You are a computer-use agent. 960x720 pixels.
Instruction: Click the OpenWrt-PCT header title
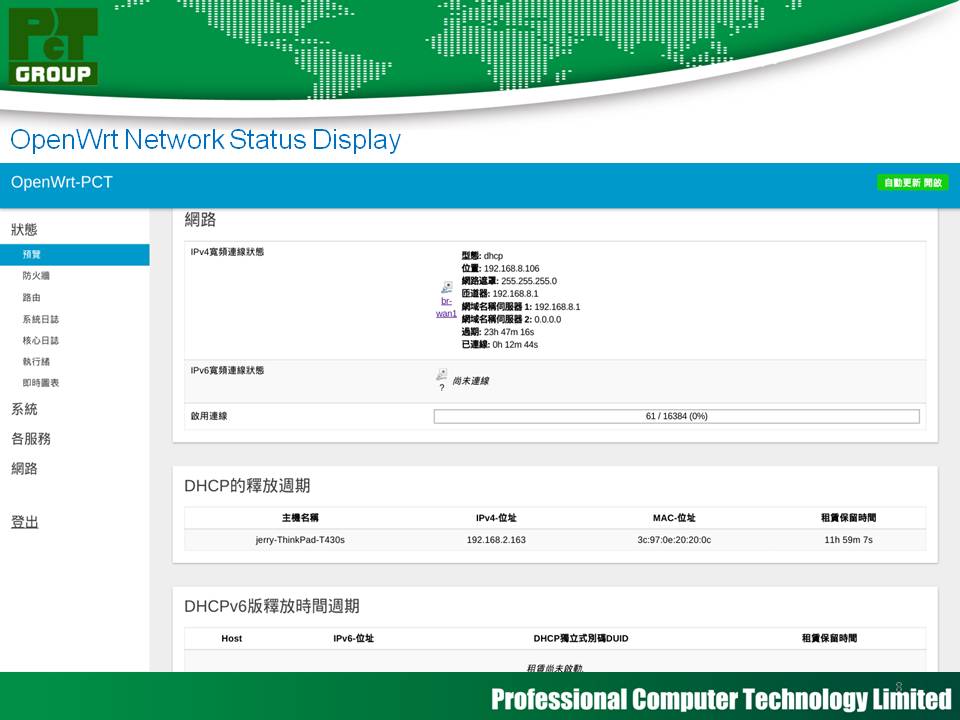[x=62, y=183]
